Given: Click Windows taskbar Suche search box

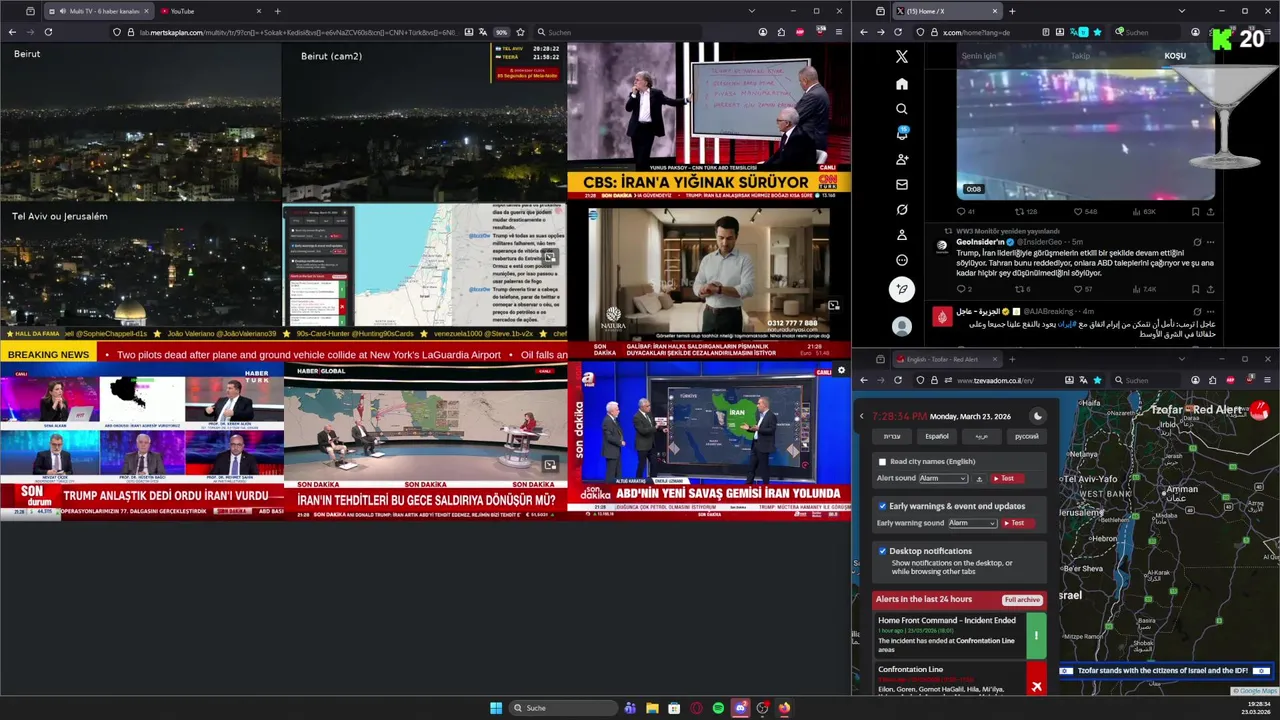Looking at the screenshot, I should tap(563, 708).
